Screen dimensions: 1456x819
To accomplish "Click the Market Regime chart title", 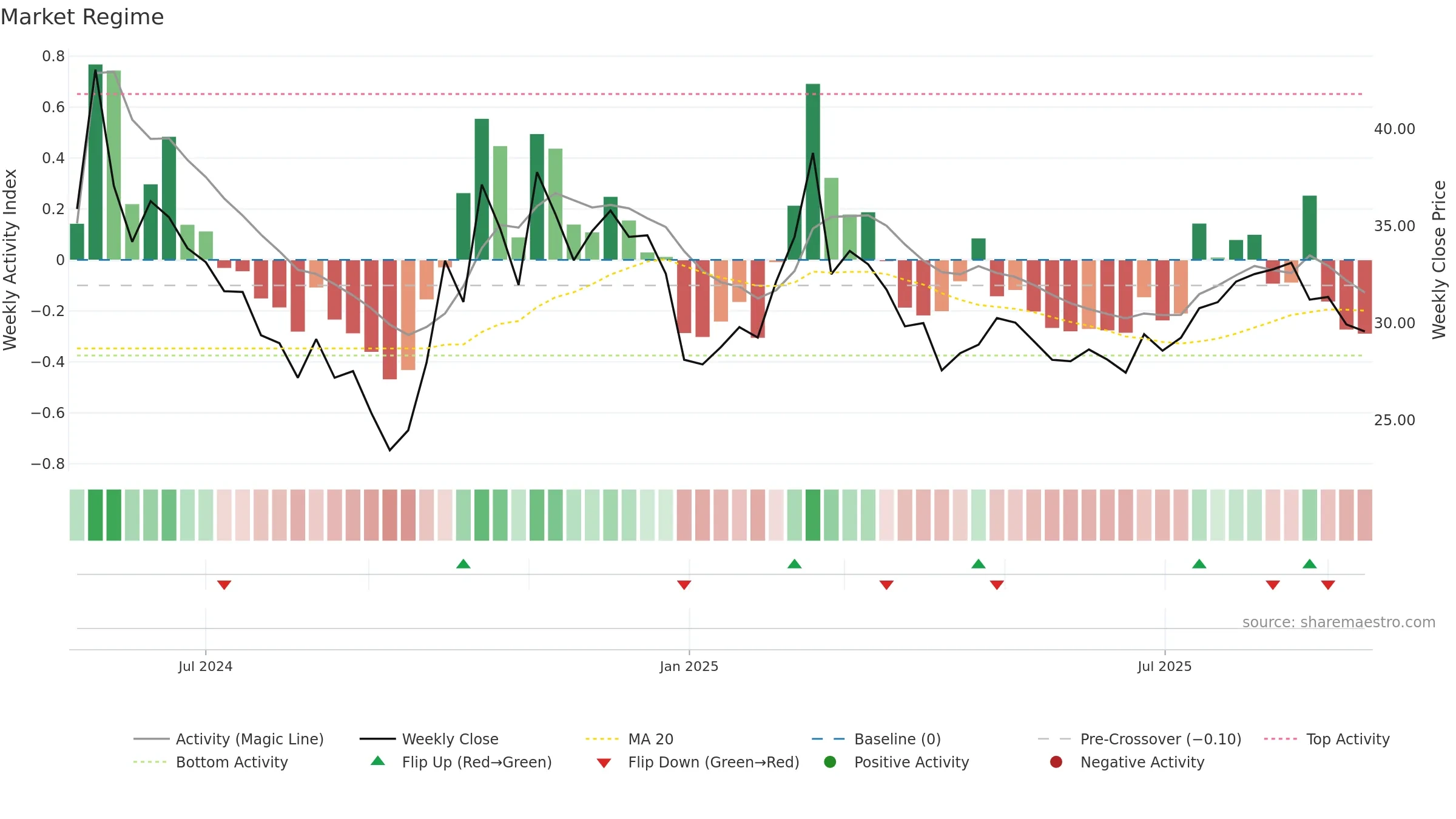I will [83, 17].
